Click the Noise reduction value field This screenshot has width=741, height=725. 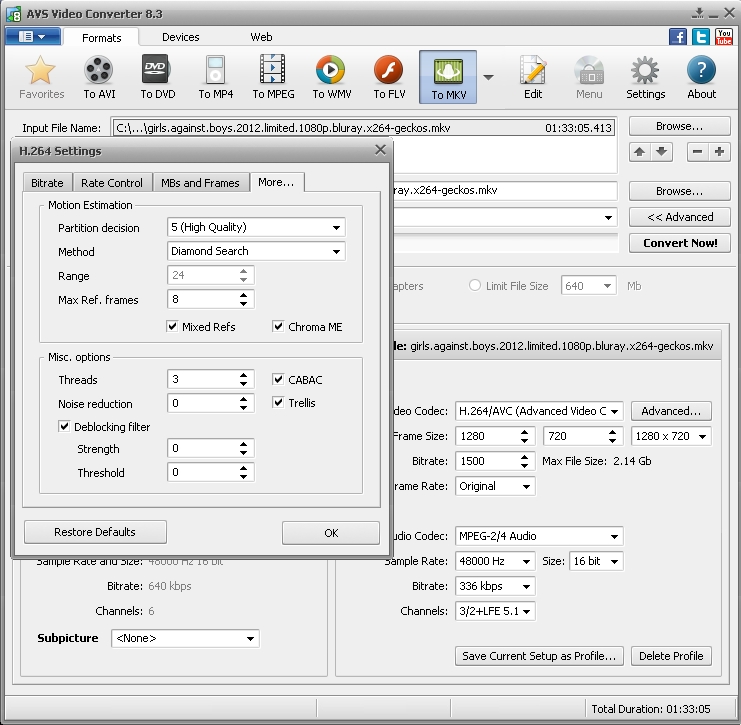point(203,403)
